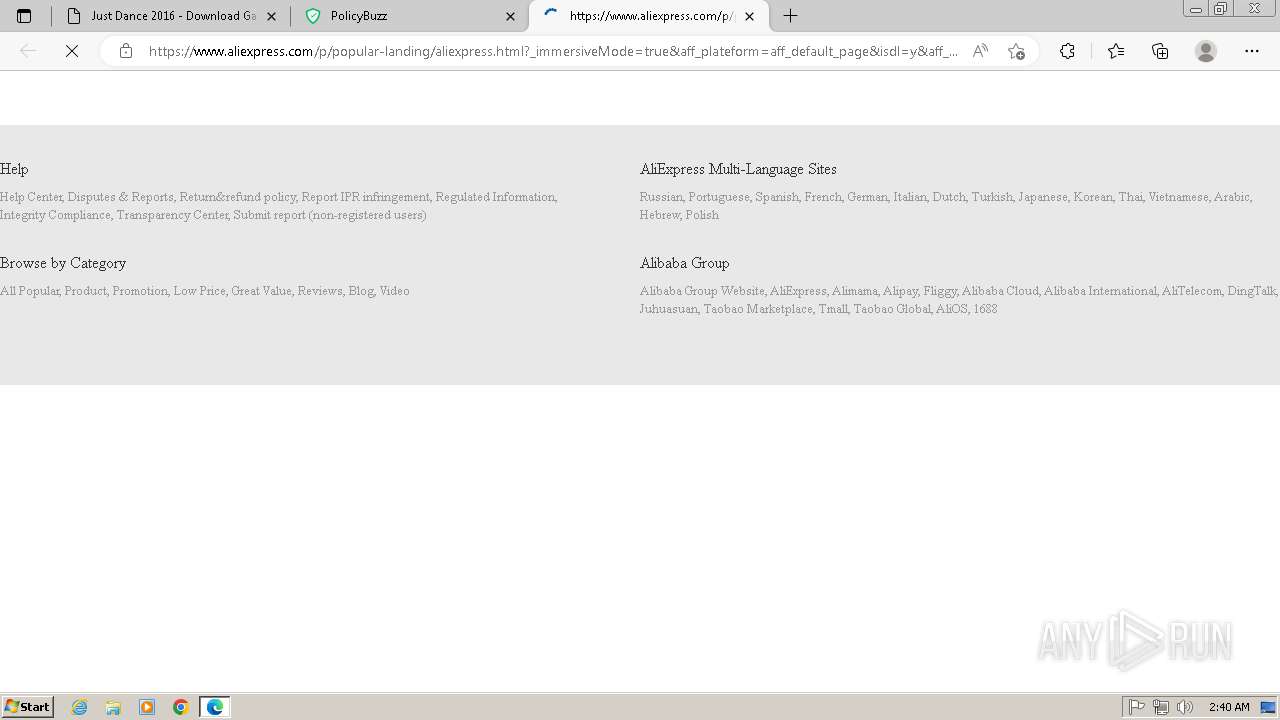
Task: Open the Low Price link
Action: coord(199,291)
